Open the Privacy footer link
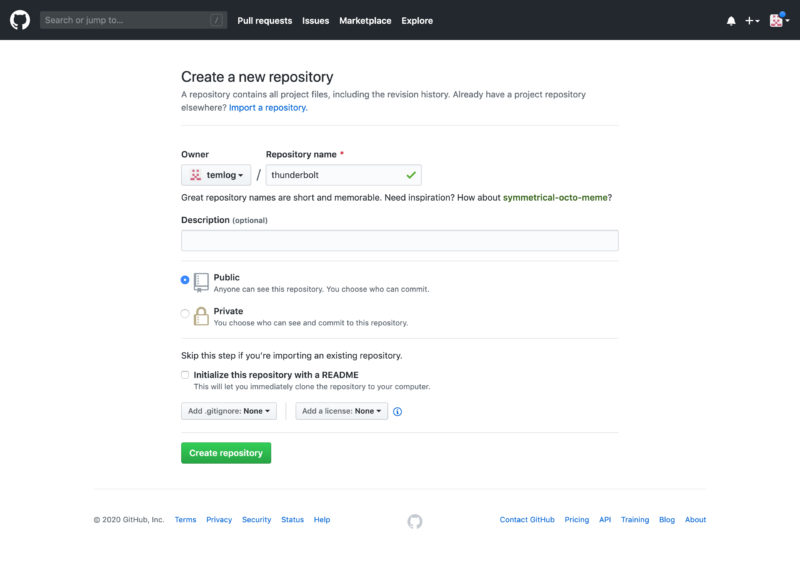 (x=219, y=520)
